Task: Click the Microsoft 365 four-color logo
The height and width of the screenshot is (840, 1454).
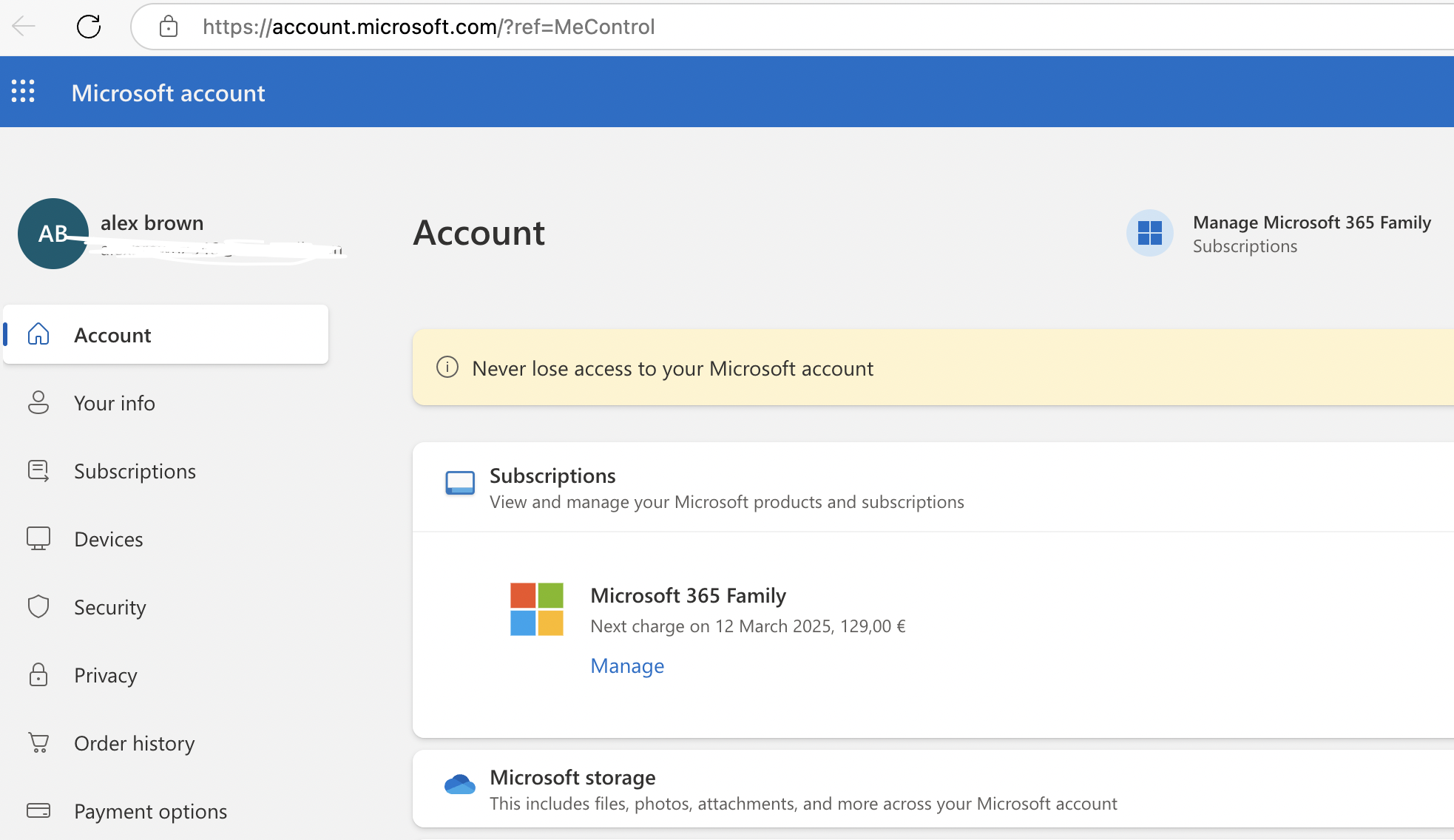Action: click(x=537, y=609)
